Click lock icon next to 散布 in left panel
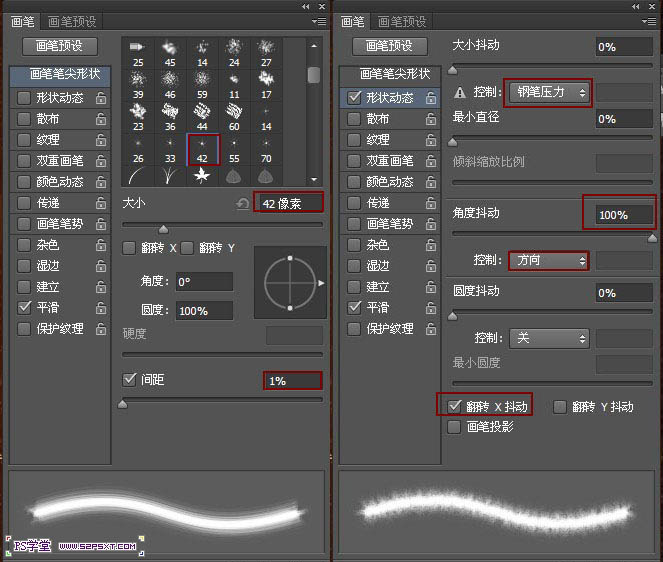Screen dimensions: 663x562 click(x=101, y=118)
